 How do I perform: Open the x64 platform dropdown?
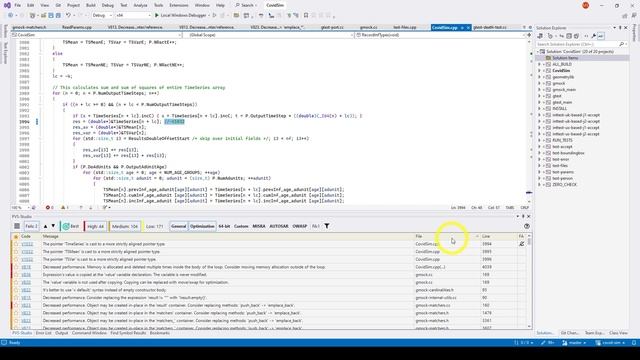pyautogui.click(x=133, y=16)
